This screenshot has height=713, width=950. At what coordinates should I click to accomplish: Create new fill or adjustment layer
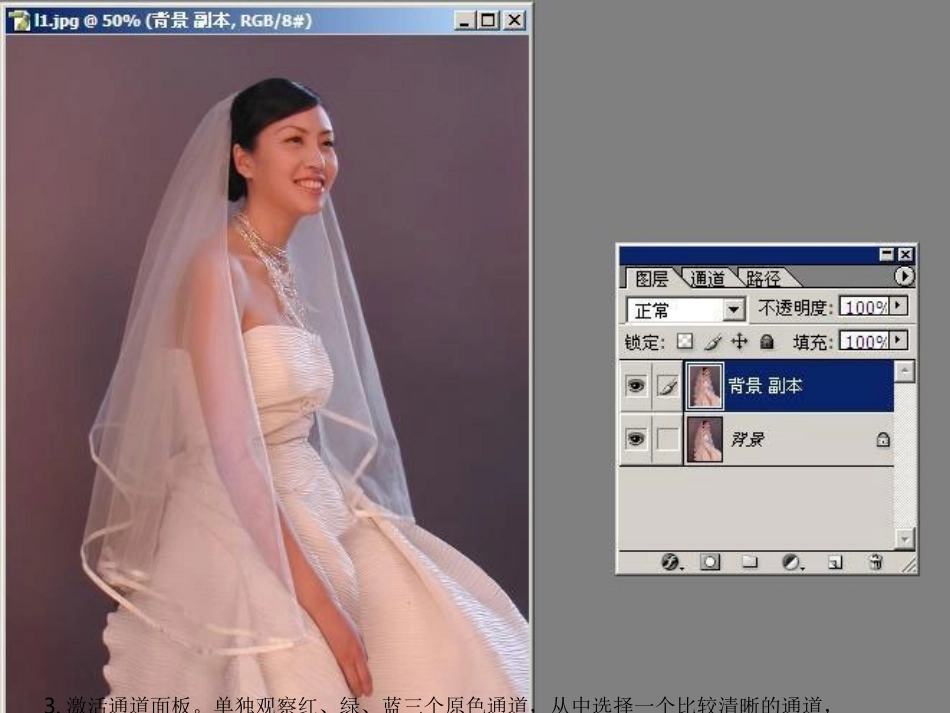tap(791, 562)
